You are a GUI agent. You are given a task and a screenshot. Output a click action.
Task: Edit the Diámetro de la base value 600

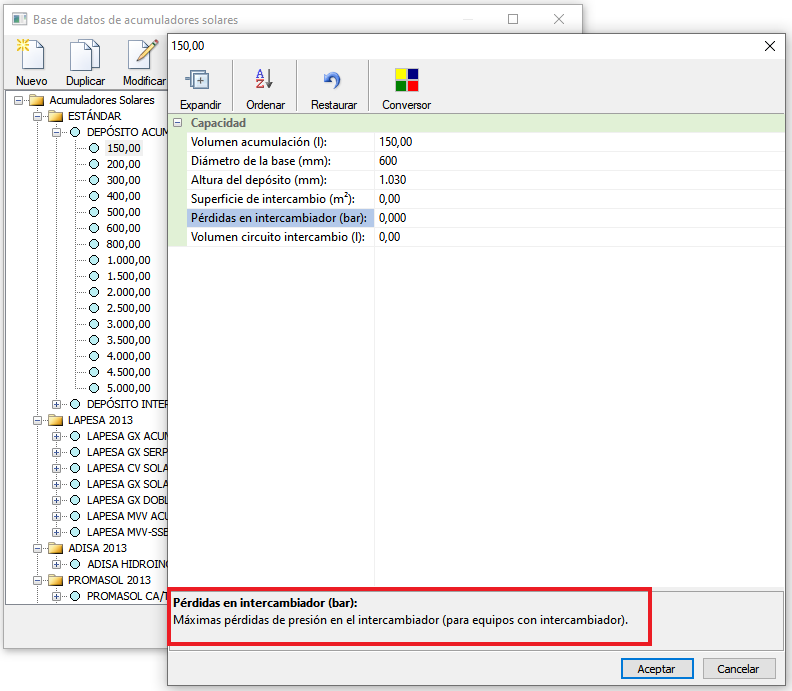[x=579, y=161]
